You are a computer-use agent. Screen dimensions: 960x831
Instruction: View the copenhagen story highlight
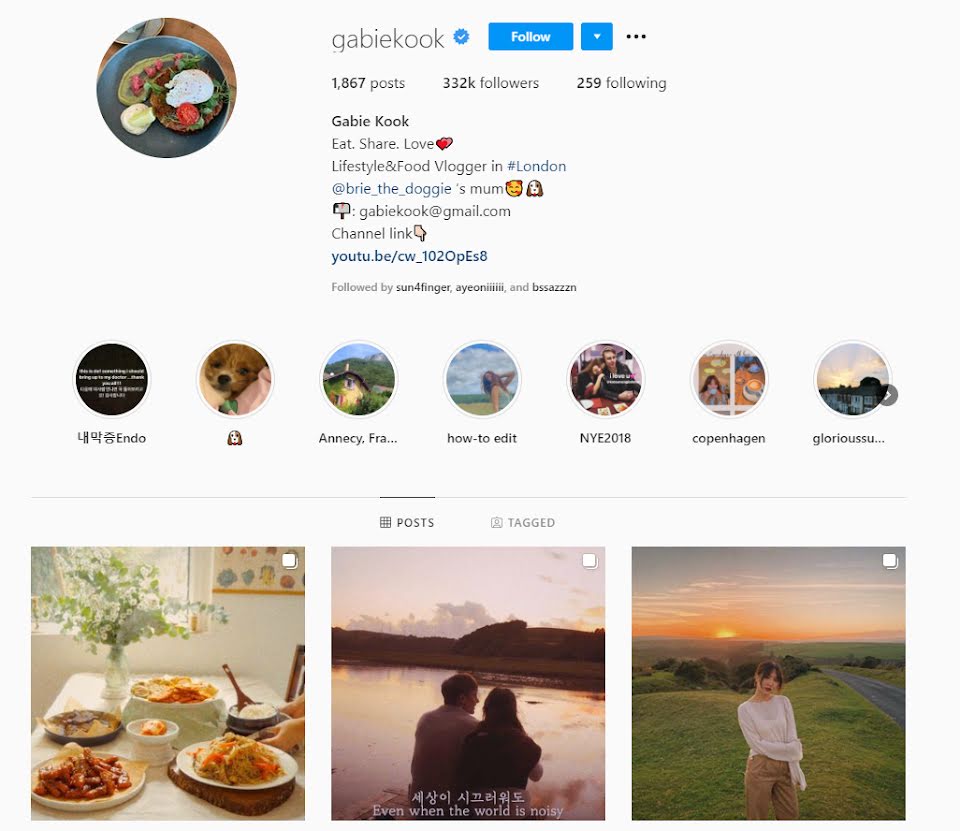click(729, 380)
